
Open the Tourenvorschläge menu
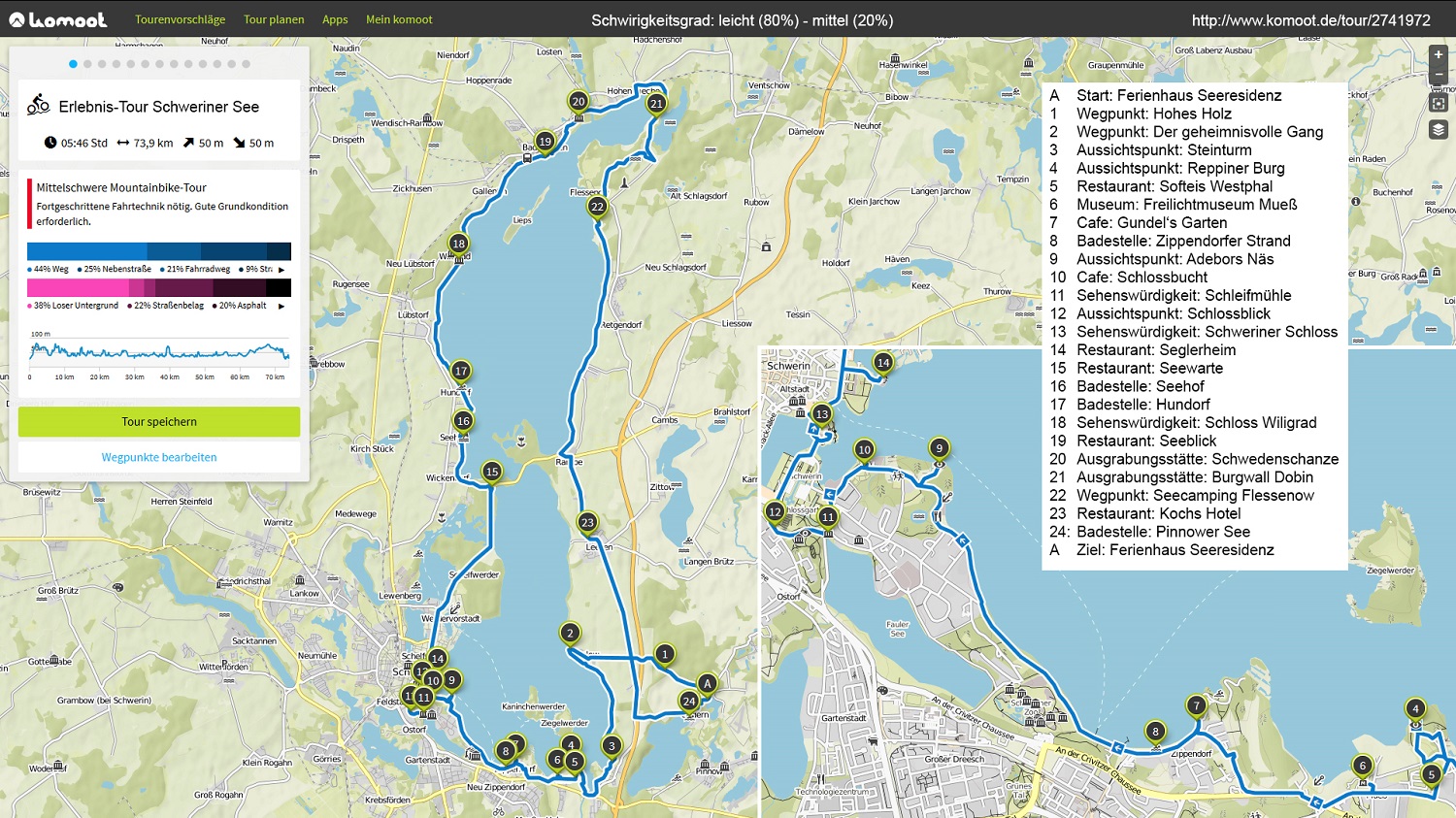[180, 19]
